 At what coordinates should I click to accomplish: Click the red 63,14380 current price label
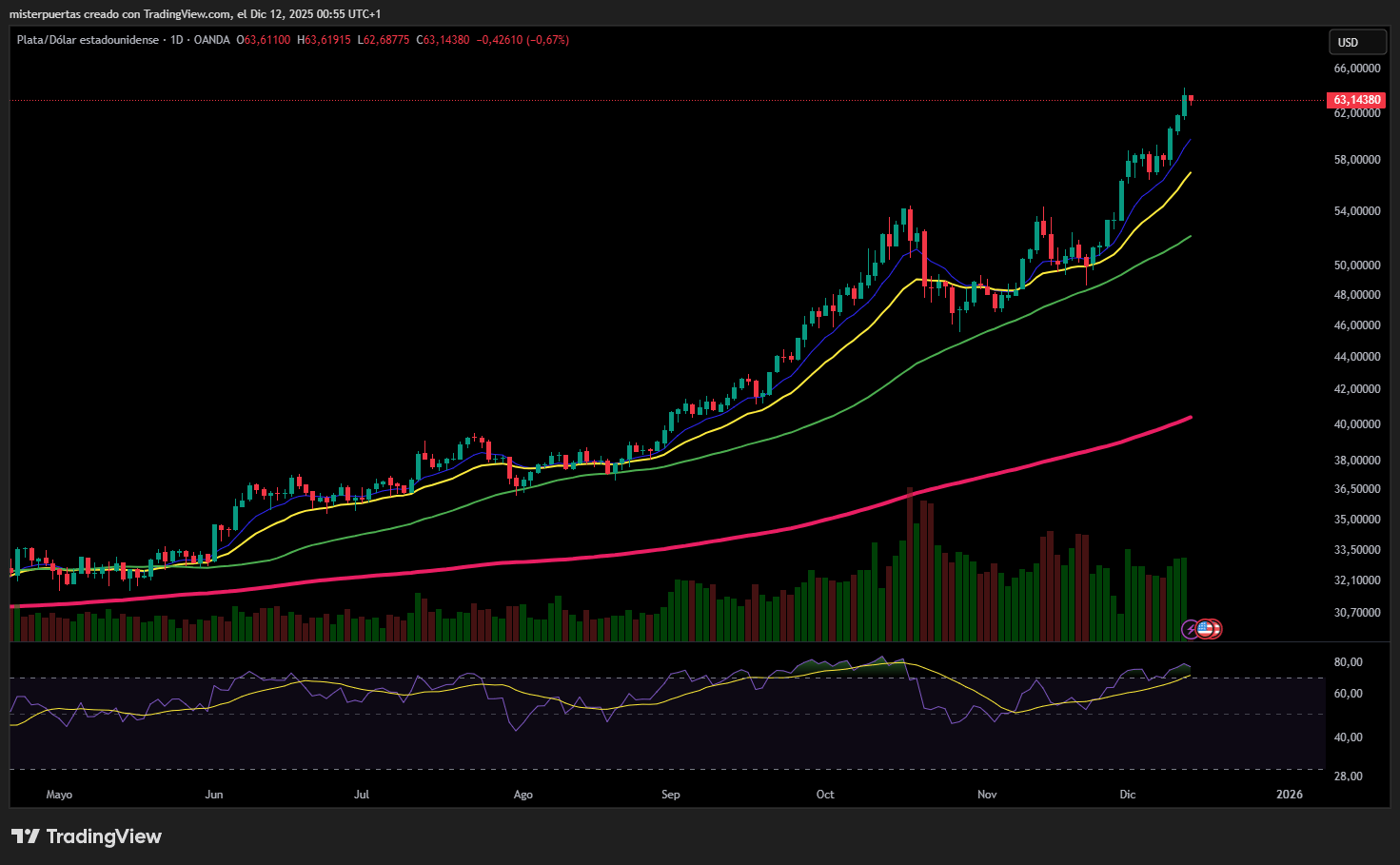pos(1356,100)
